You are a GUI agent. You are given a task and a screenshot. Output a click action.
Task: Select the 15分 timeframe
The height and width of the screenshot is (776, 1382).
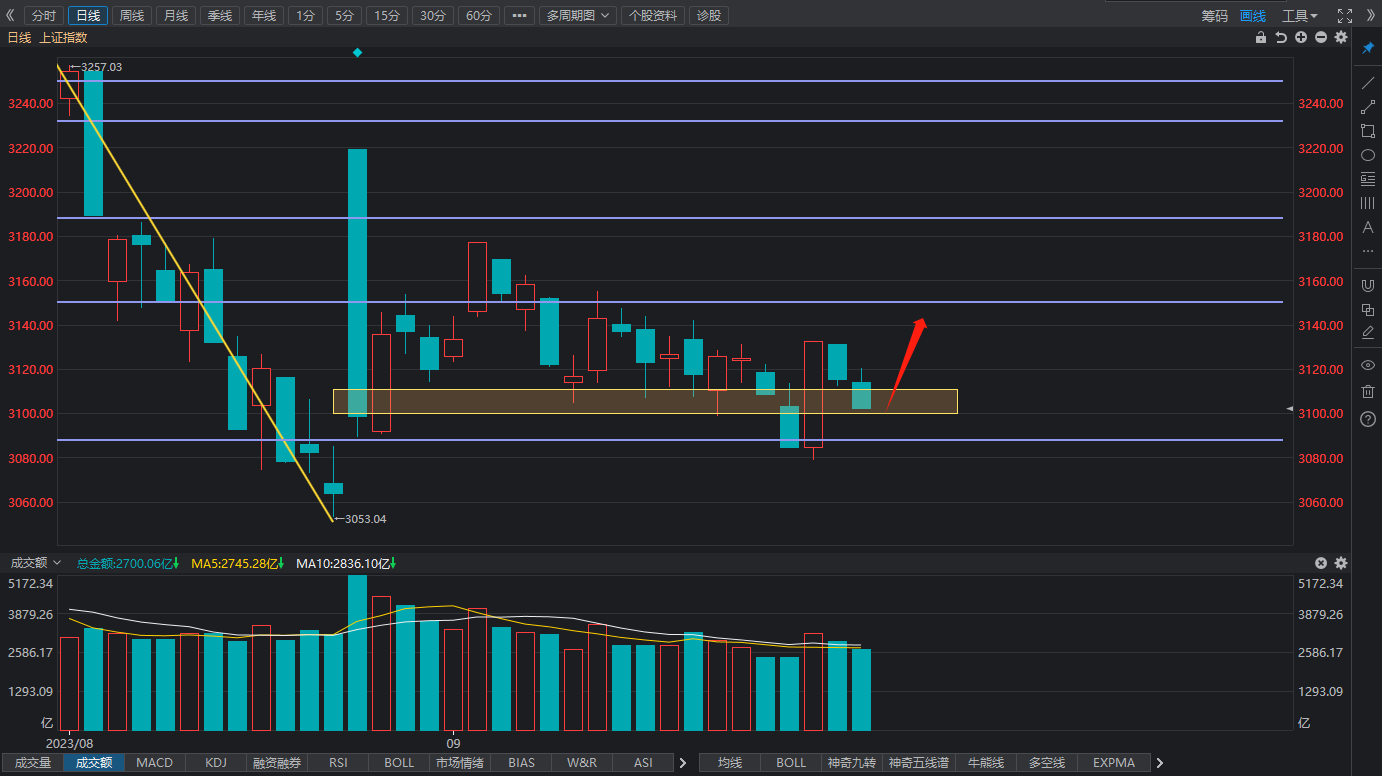coord(386,16)
